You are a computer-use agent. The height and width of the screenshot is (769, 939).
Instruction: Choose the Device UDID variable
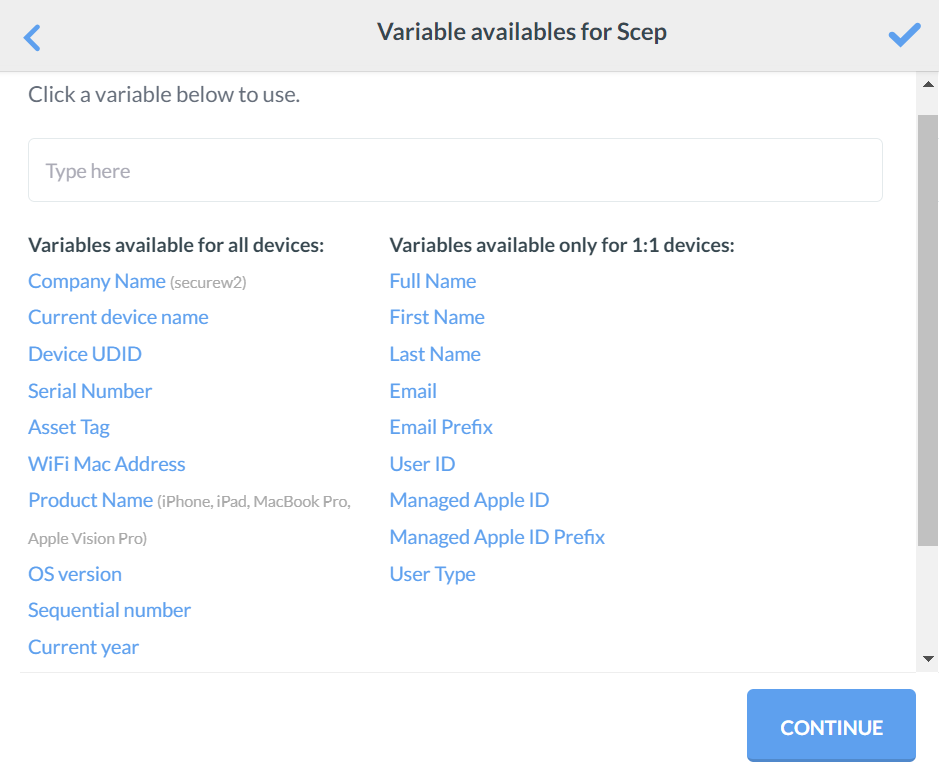pos(85,354)
